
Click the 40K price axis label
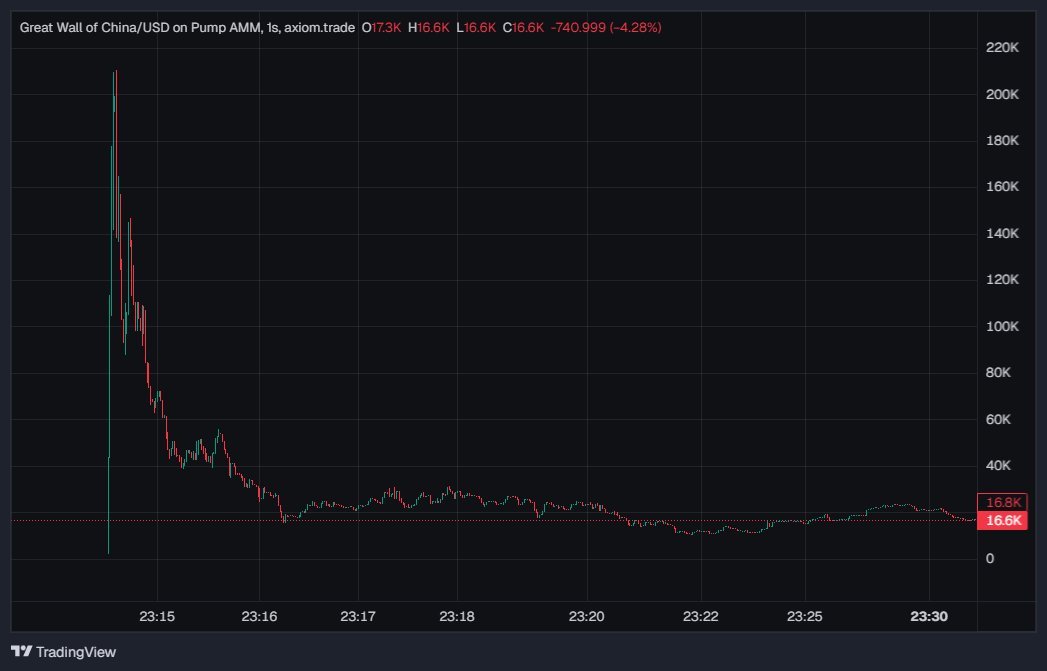pyautogui.click(x=998, y=465)
